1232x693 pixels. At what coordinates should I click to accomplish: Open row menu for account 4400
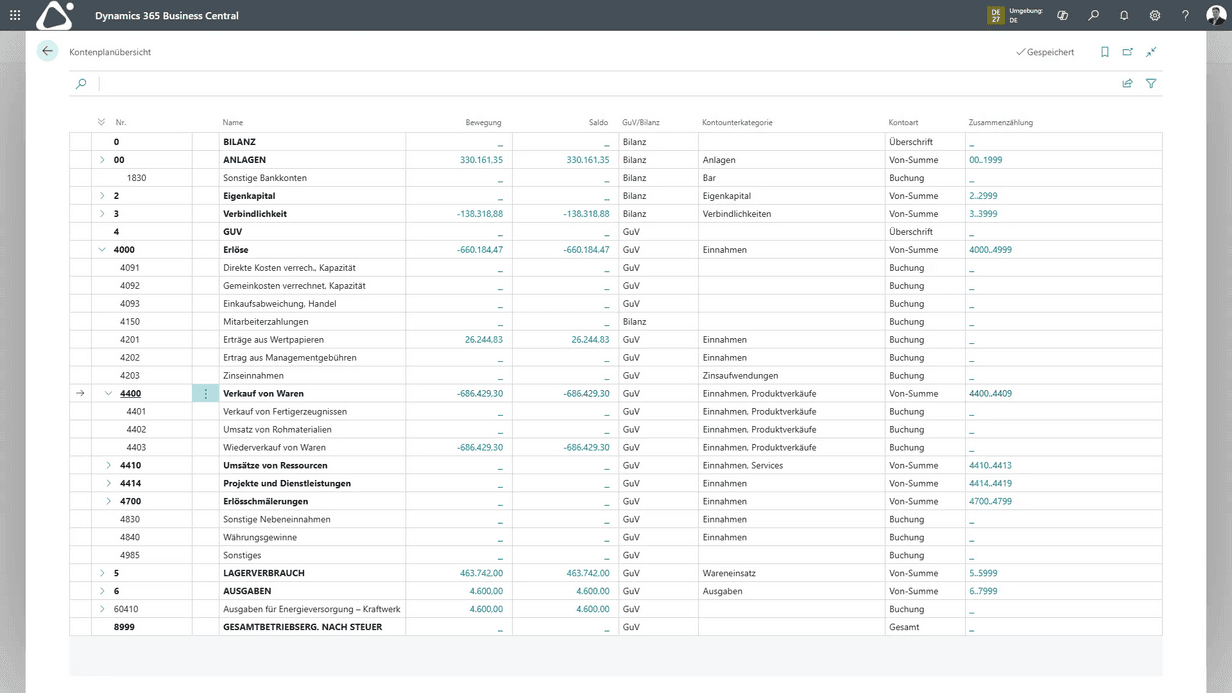pos(206,394)
